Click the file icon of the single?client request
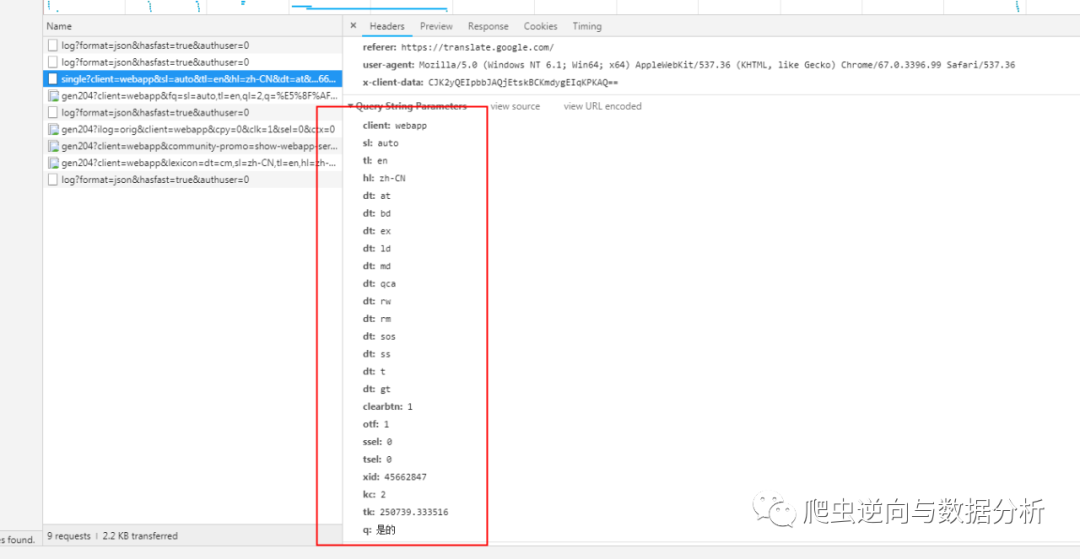 coord(53,79)
